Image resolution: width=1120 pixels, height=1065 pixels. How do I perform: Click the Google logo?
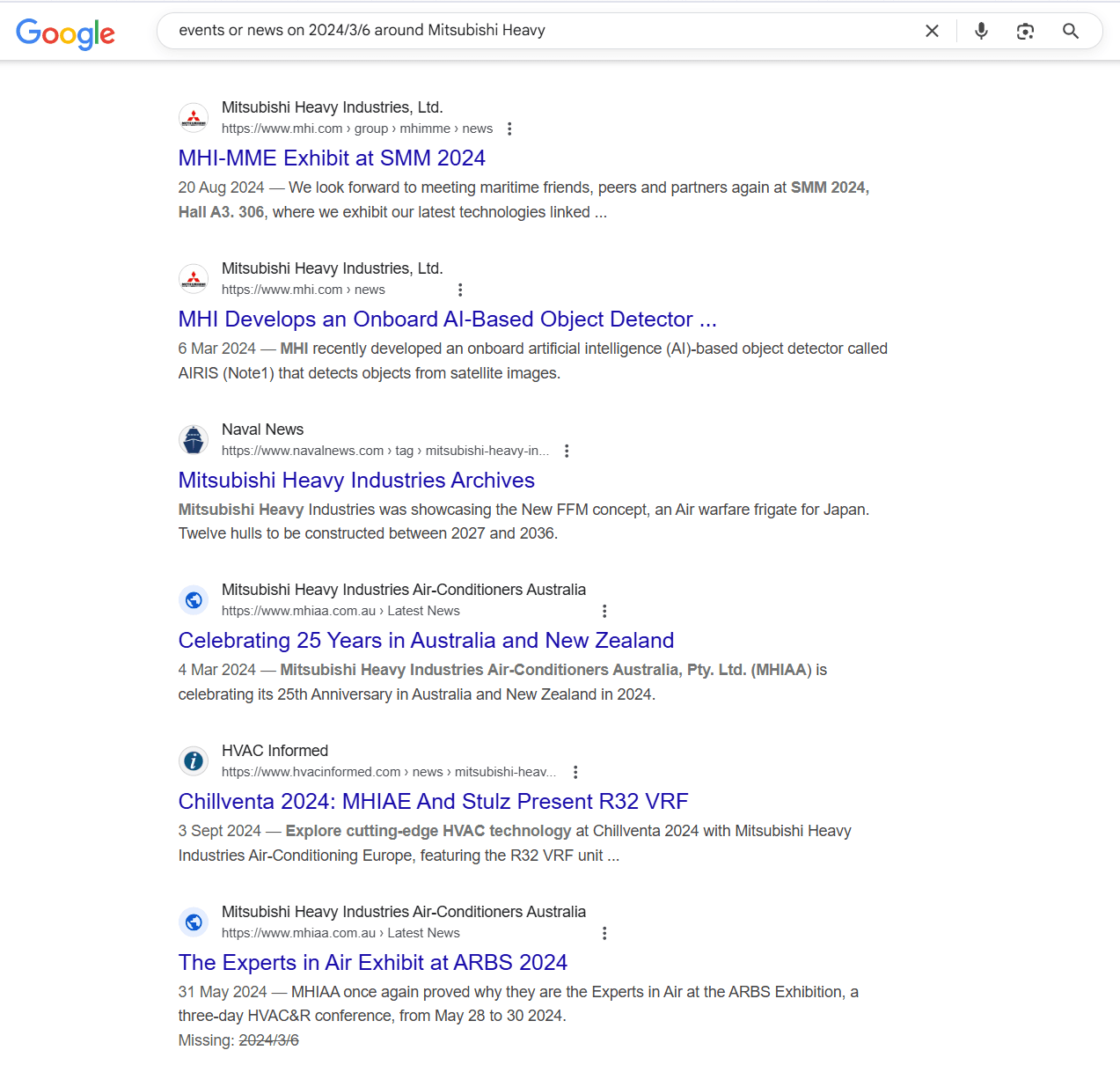pos(66,33)
